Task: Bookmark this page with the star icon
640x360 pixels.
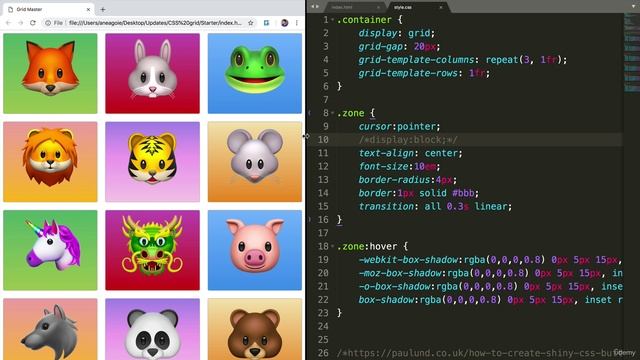Action: [251, 23]
